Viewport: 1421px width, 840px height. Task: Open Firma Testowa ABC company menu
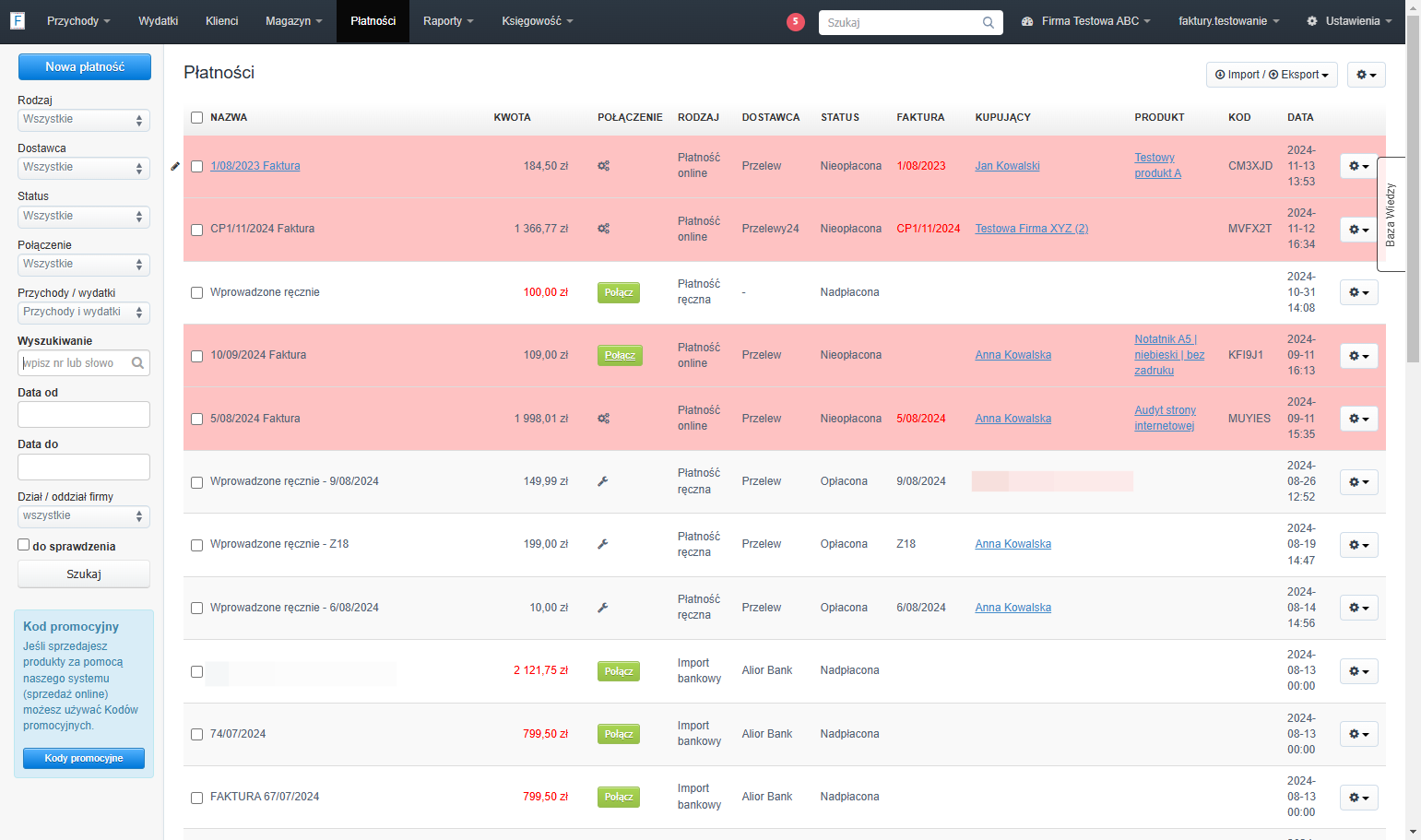(x=1086, y=21)
